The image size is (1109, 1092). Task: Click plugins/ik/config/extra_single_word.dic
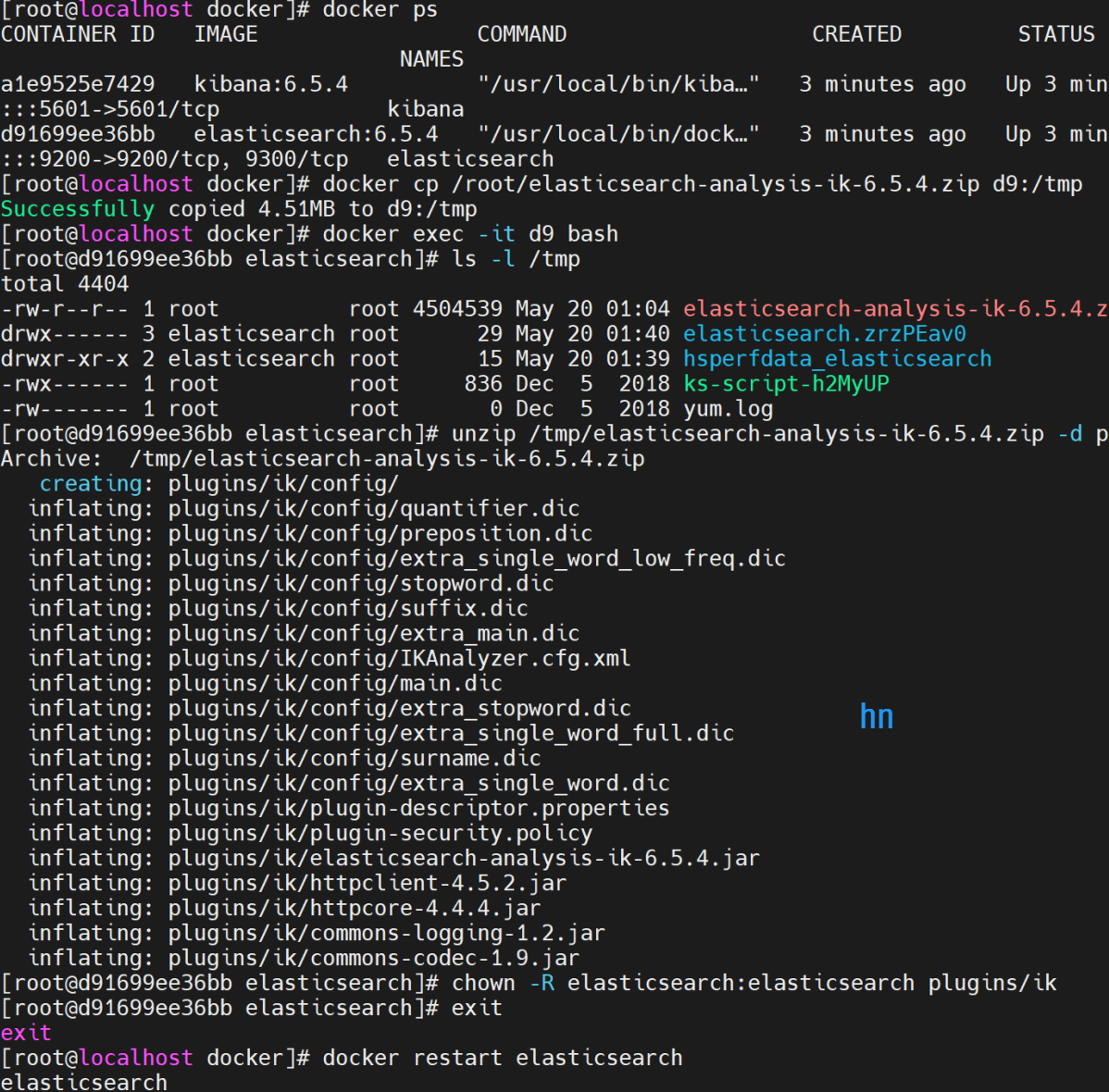(419, 784)
